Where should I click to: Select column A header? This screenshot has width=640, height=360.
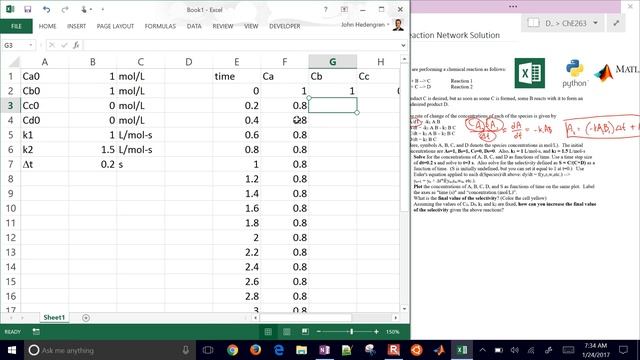click(44, 62)
